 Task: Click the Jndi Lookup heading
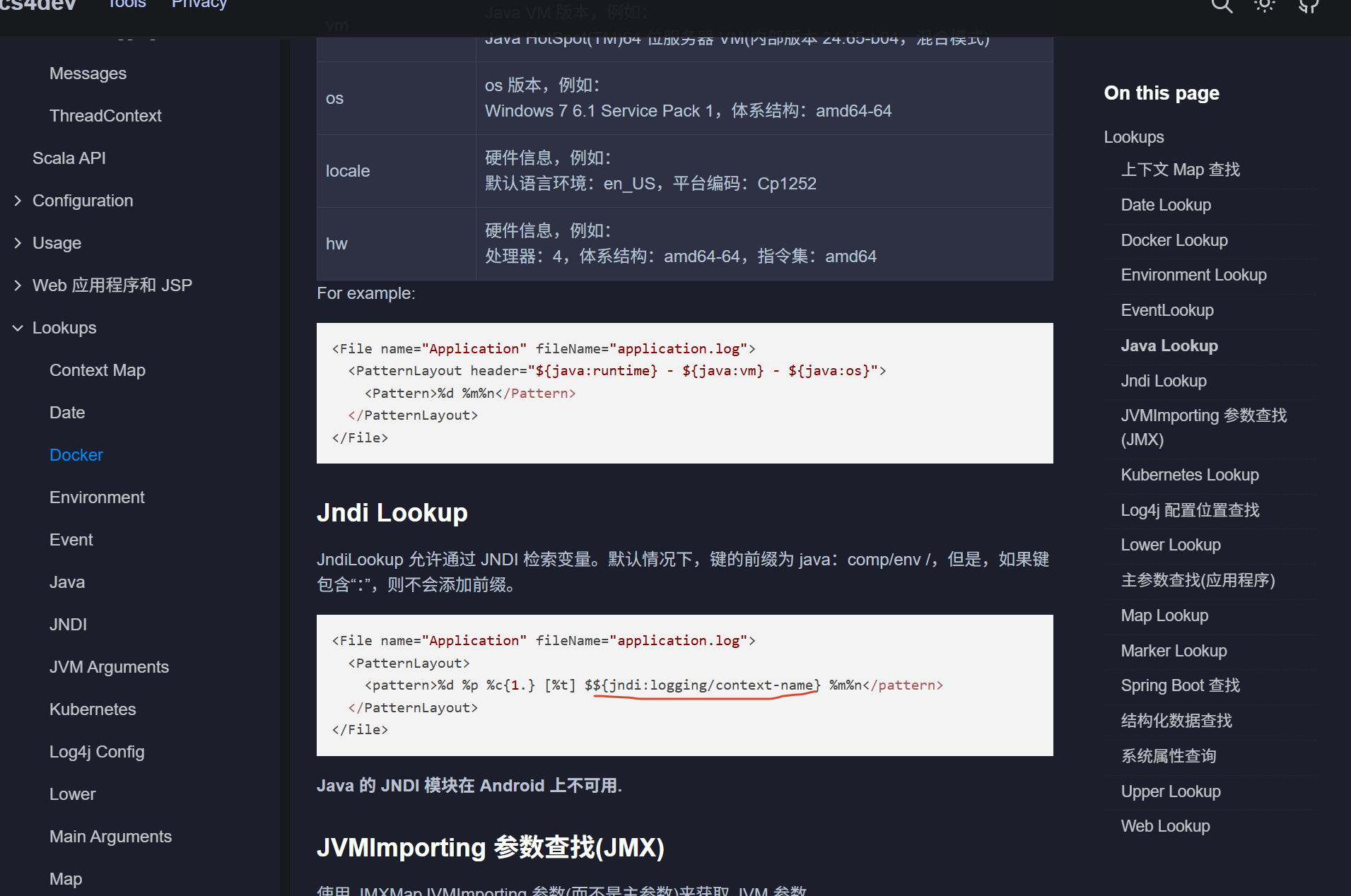392,512
